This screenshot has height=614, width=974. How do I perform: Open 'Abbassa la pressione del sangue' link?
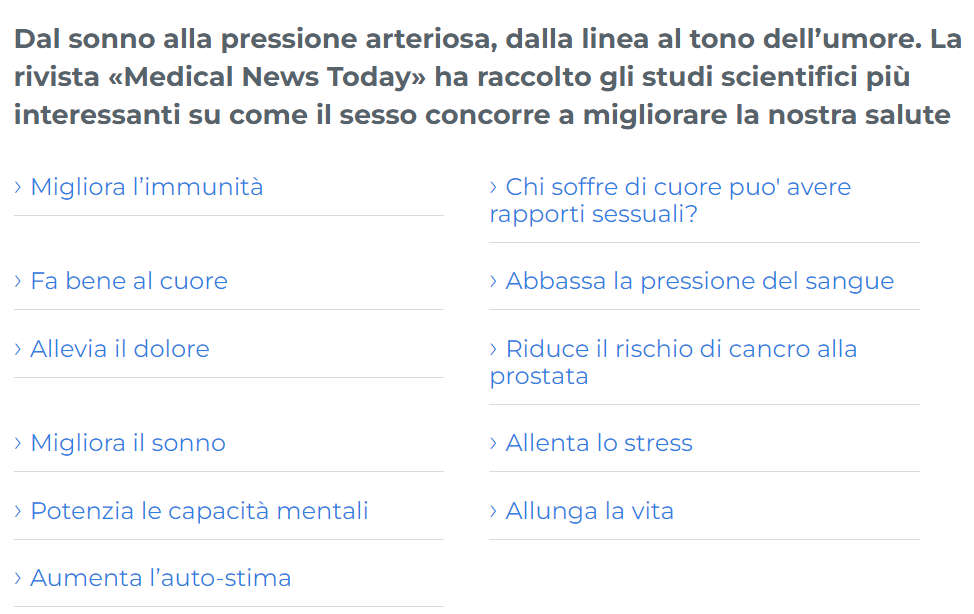[x=699, y=281]
